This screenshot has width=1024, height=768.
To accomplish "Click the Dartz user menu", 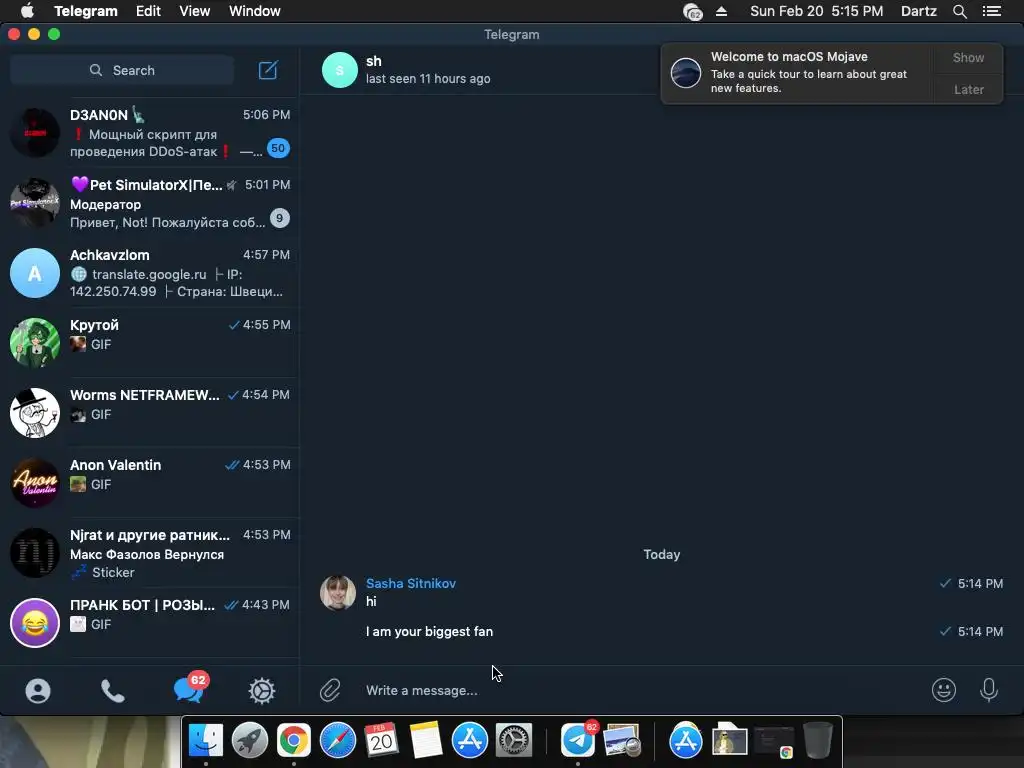I will [x=918, y=11].
